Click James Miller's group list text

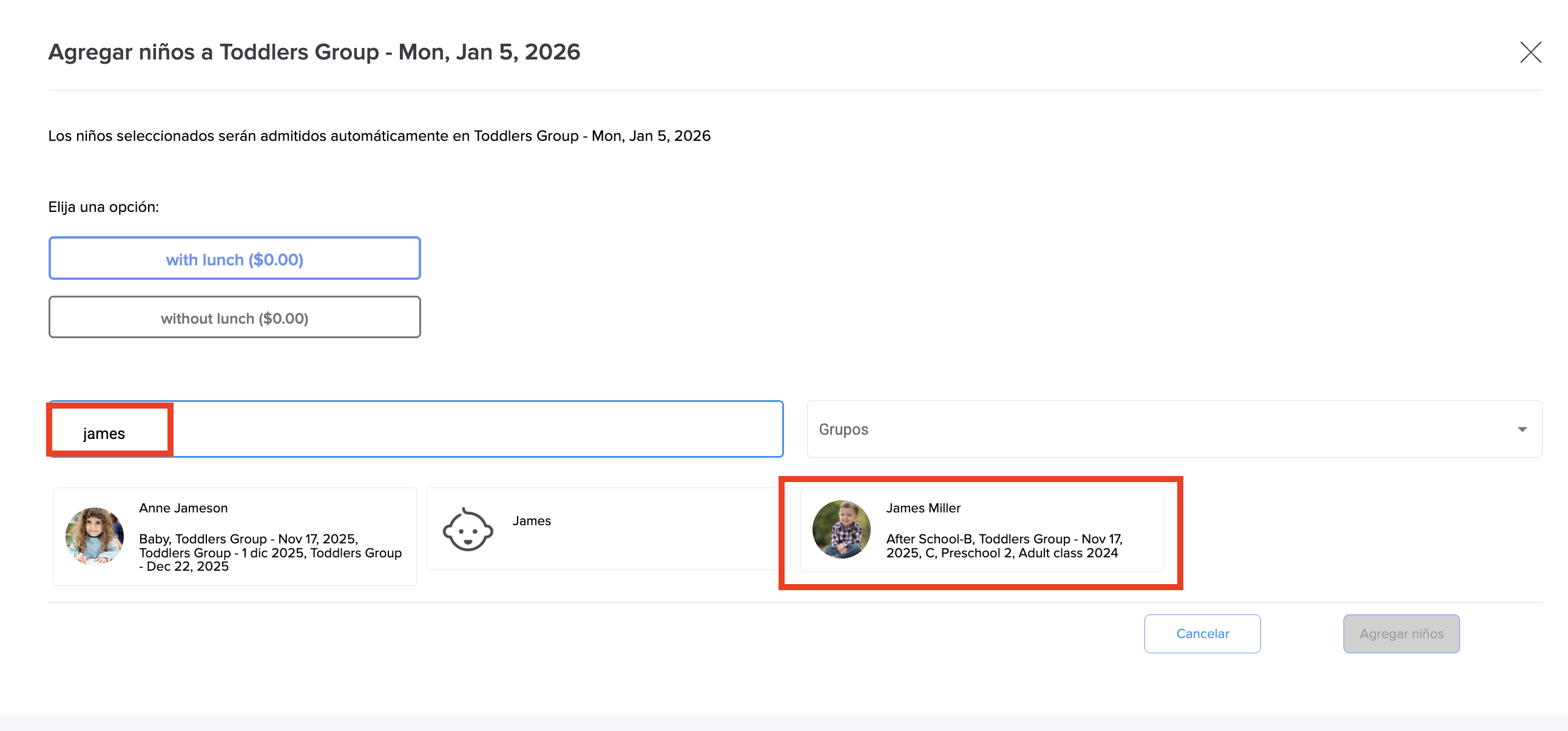click(1003, 546)
